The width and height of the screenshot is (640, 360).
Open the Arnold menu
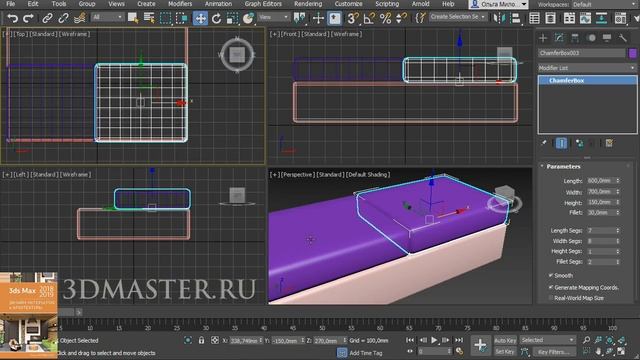pos(420,4)
